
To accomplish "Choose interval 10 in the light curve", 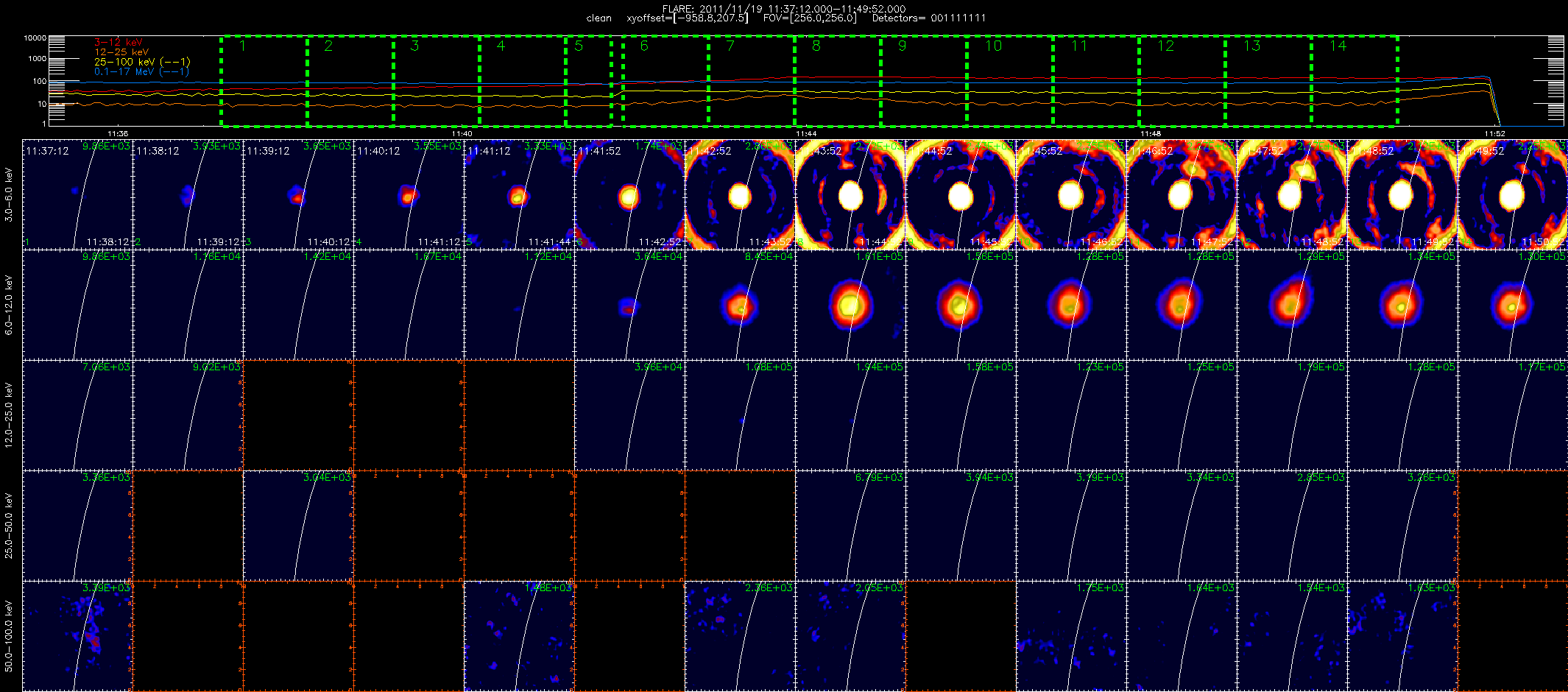I will (x=1010, y=80).
